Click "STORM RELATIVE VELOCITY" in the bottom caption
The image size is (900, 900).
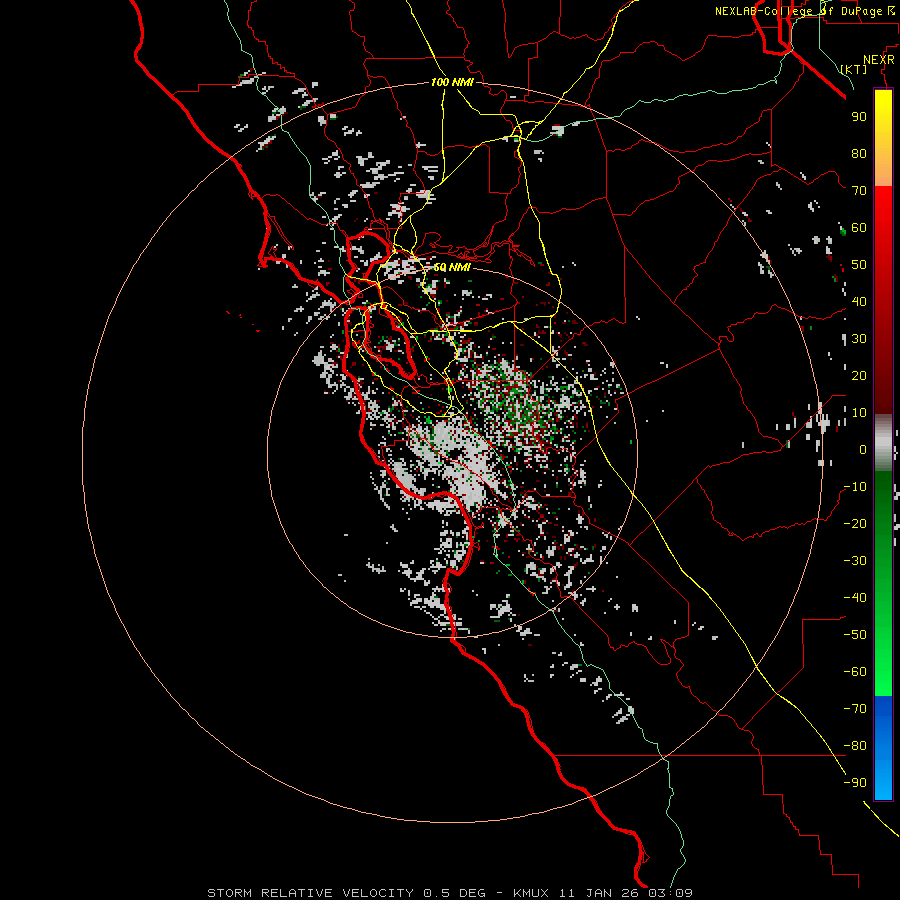tap(310, 893)
